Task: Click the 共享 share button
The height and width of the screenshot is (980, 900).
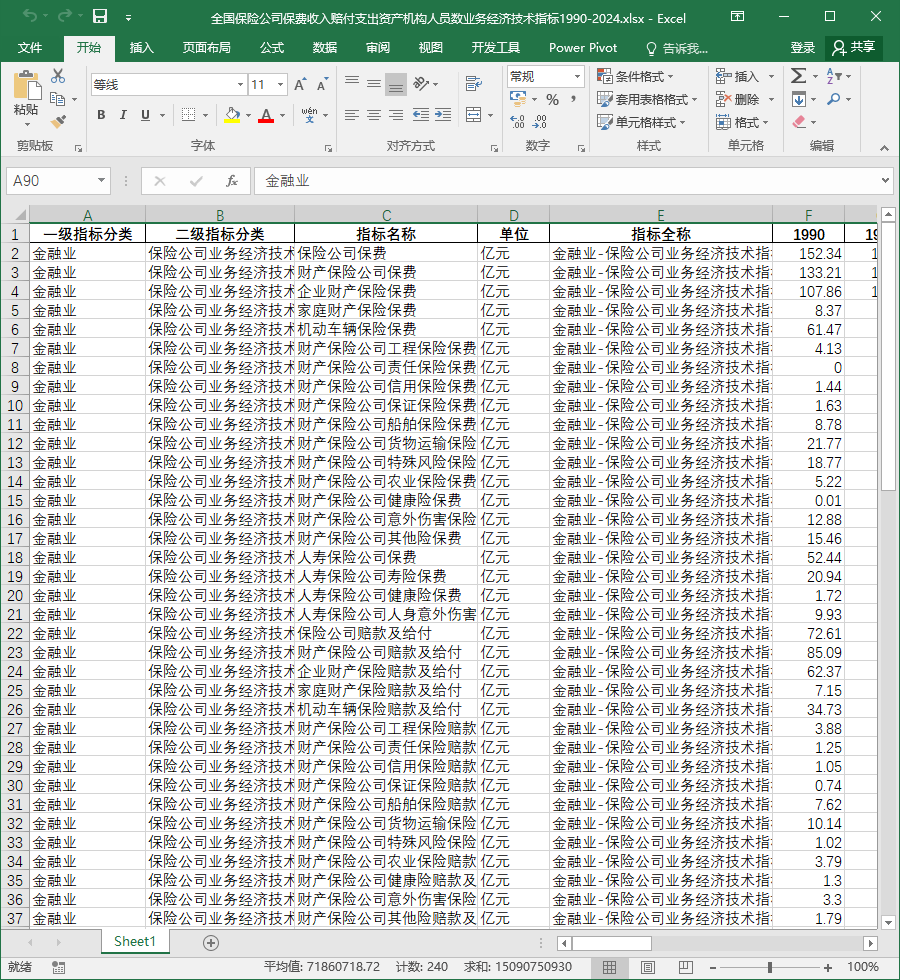Action: [854, 48]
